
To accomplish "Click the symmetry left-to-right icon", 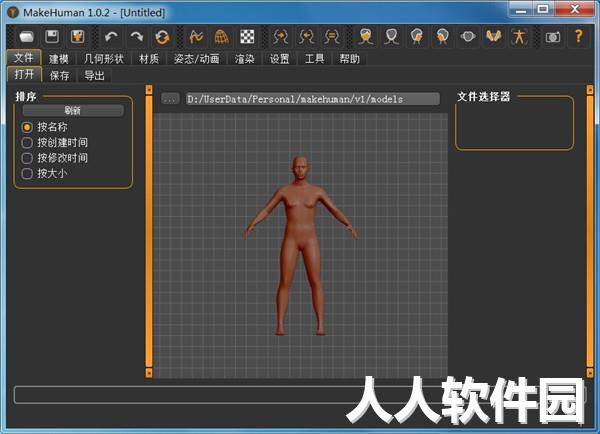I will (x=306, y=37).
